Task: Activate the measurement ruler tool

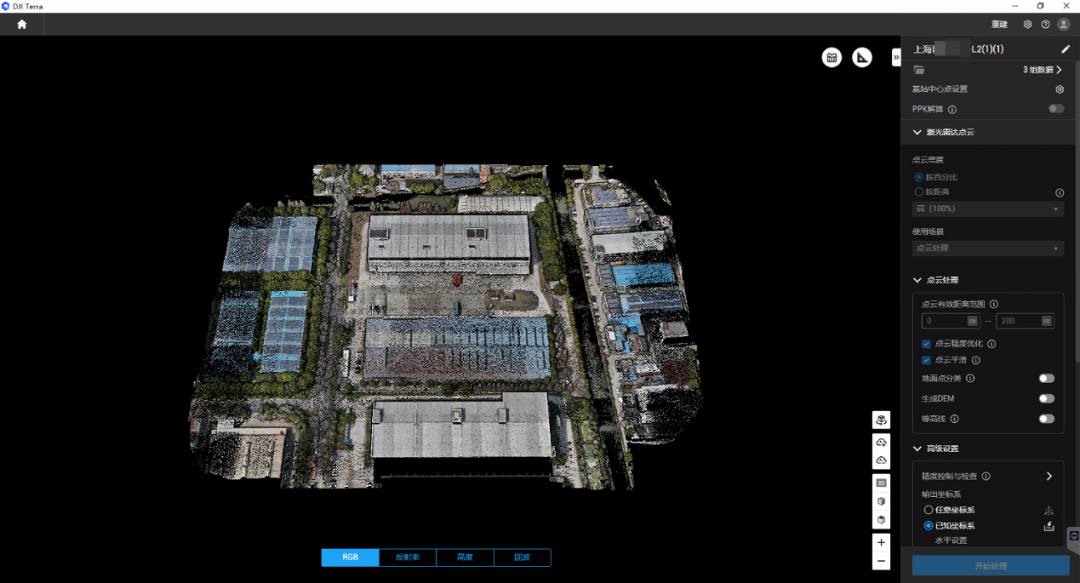Action: tap(862, 57)
